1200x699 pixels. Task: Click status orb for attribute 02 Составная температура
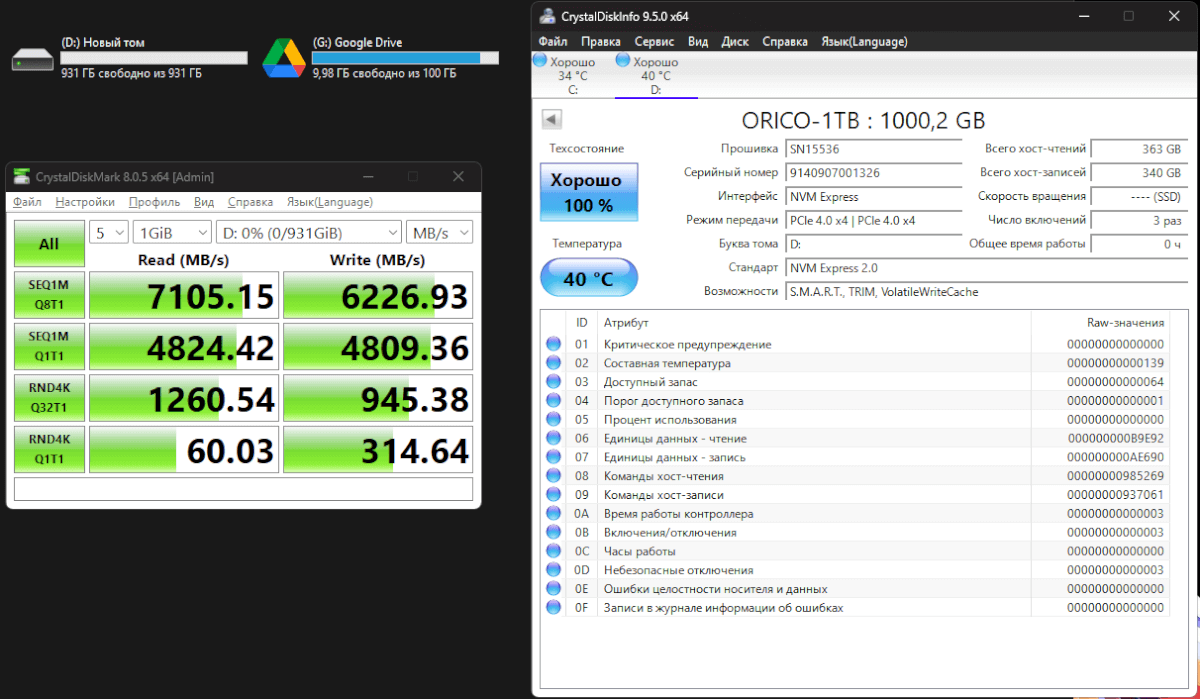pos(553,363)
